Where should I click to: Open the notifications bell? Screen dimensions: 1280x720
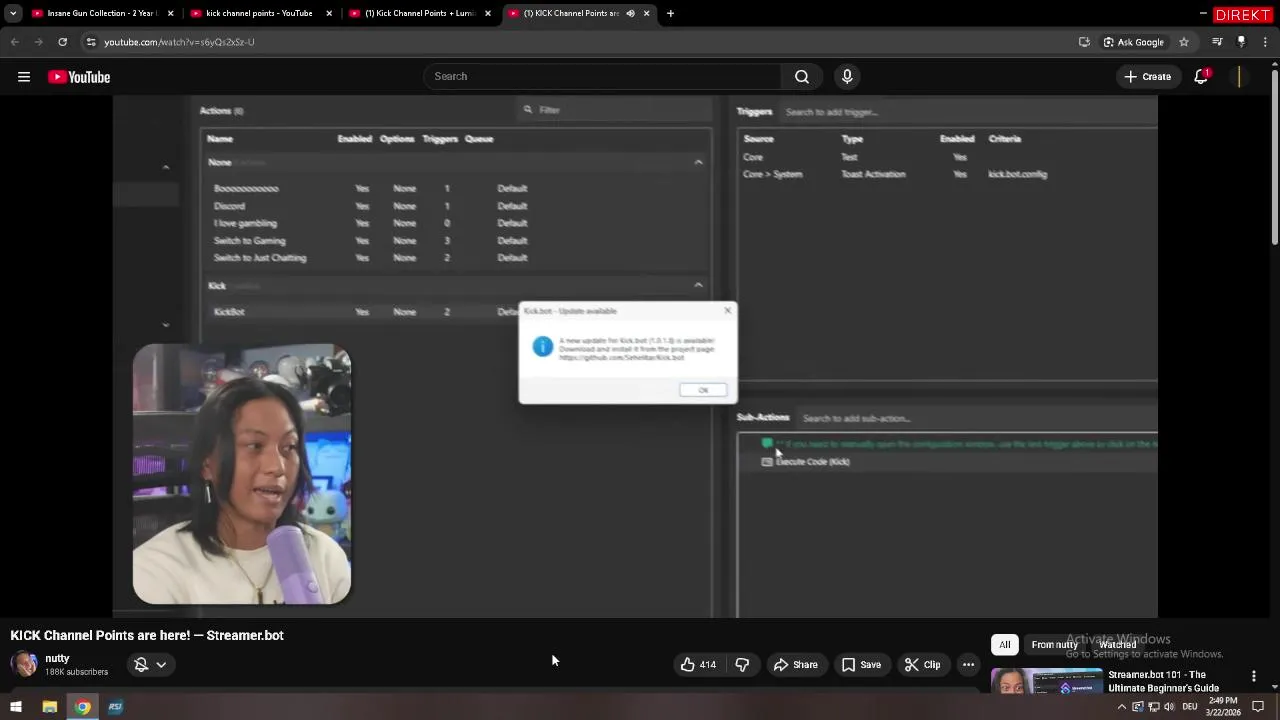[x=1201, y=77]
